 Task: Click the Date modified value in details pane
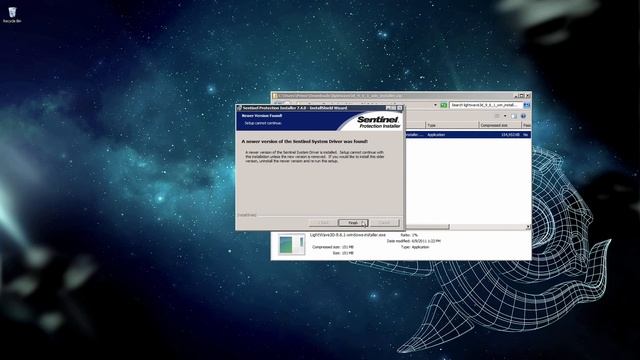coord(426,241)
